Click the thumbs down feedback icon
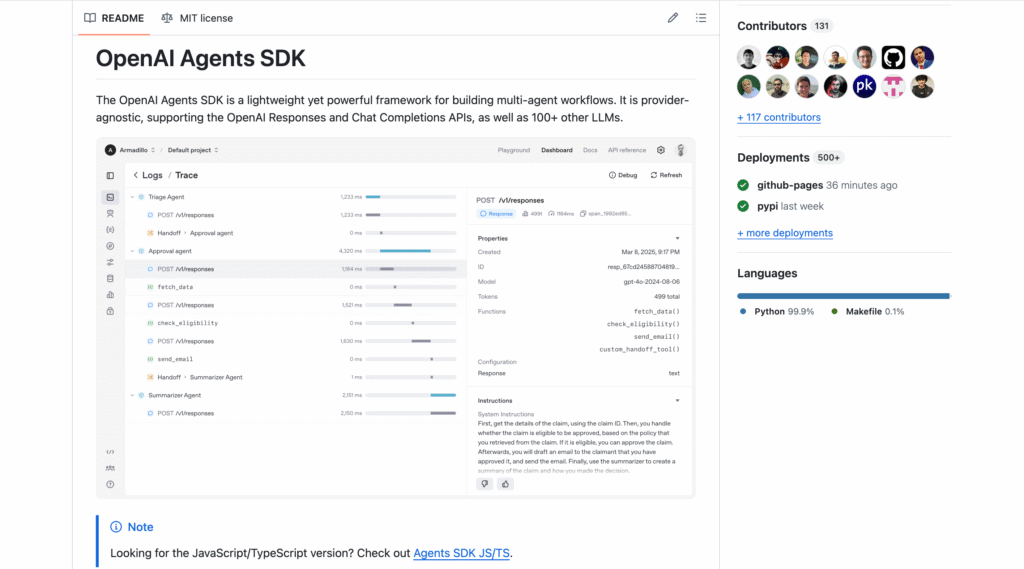The image size is (1024, 569). 485,484
